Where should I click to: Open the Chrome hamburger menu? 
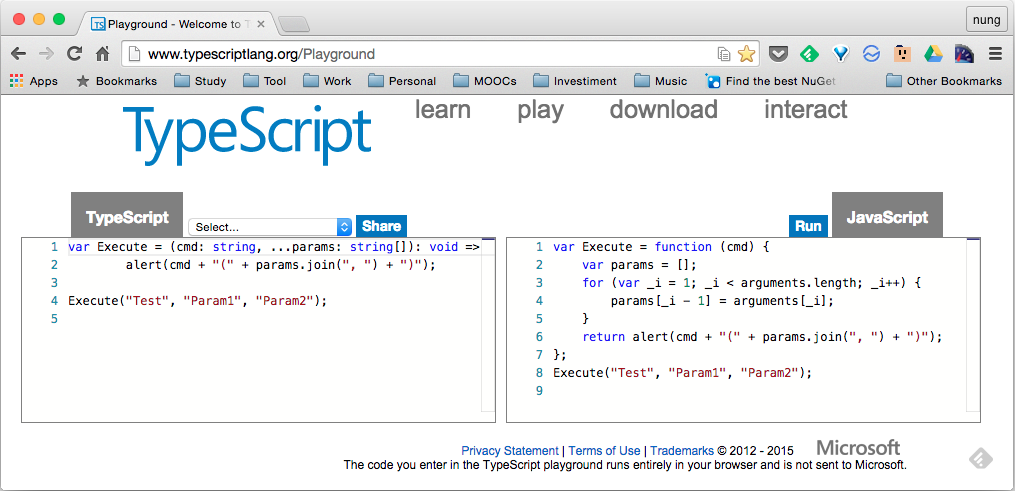[x=995, y=54]
